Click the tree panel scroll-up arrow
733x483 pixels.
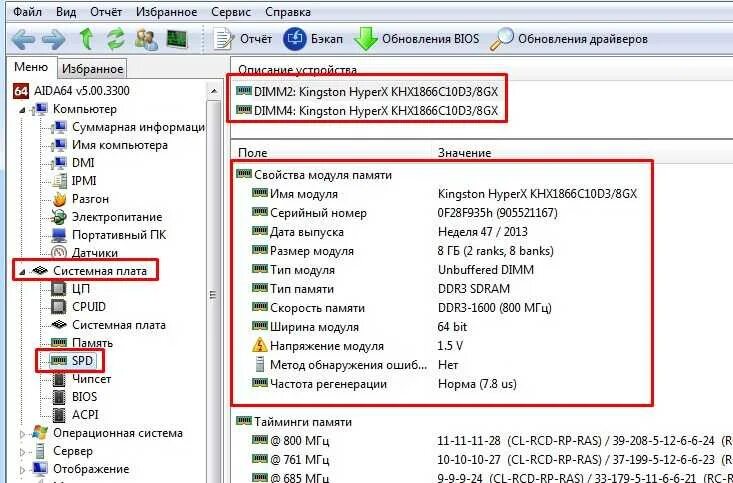tap(214, 91)
